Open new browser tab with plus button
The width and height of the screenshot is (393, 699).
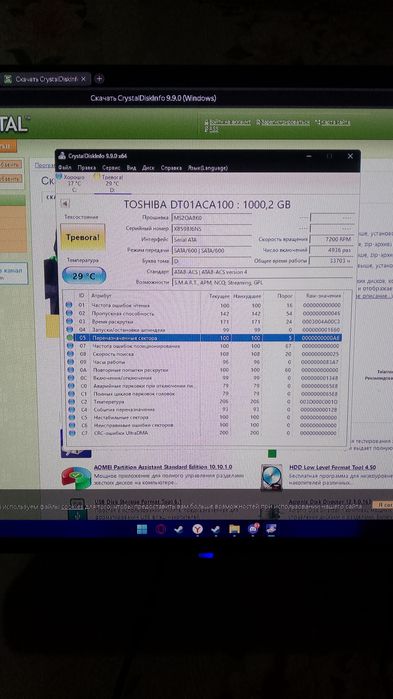click(99, 79)
